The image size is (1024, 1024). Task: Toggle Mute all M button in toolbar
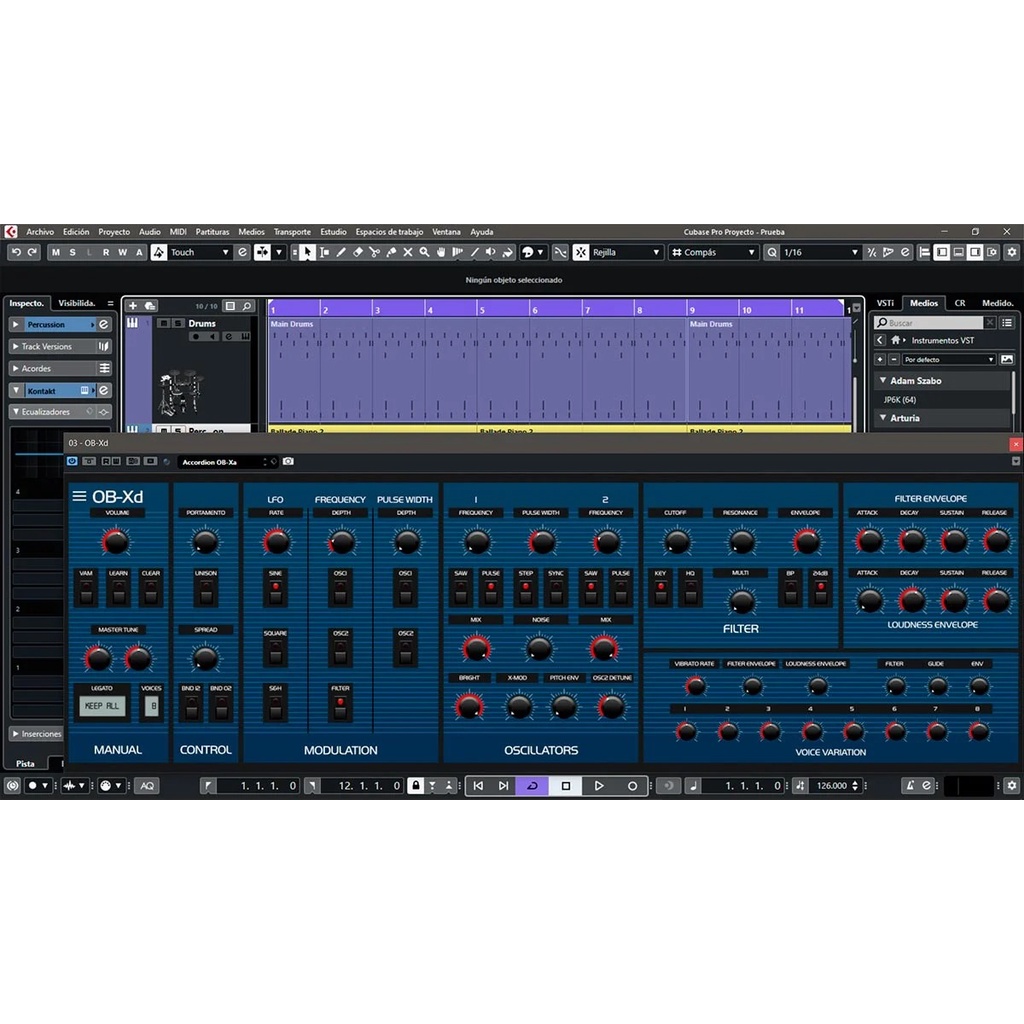tap(56, 252)
